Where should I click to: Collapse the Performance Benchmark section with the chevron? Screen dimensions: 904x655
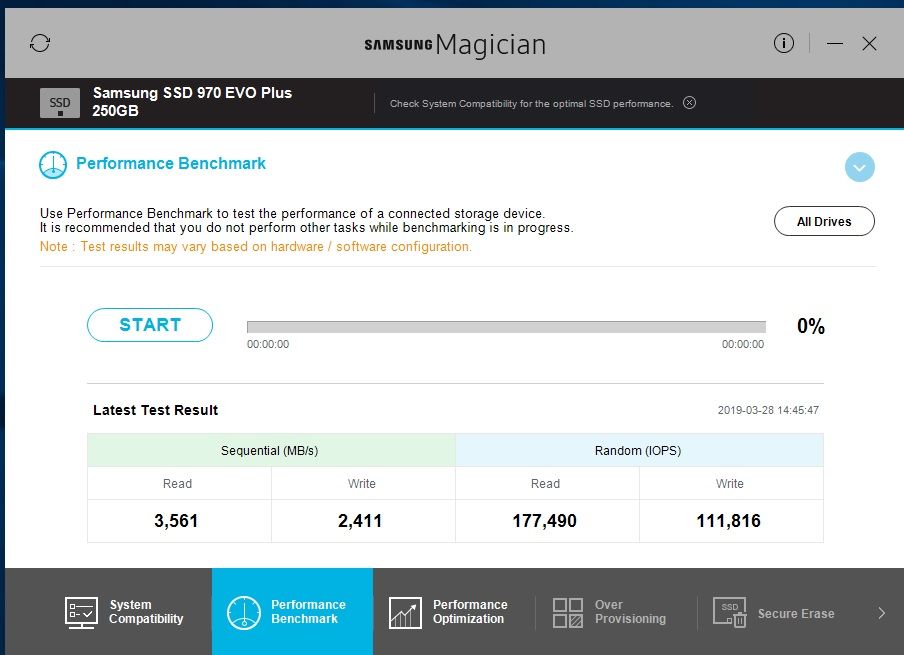860,167
